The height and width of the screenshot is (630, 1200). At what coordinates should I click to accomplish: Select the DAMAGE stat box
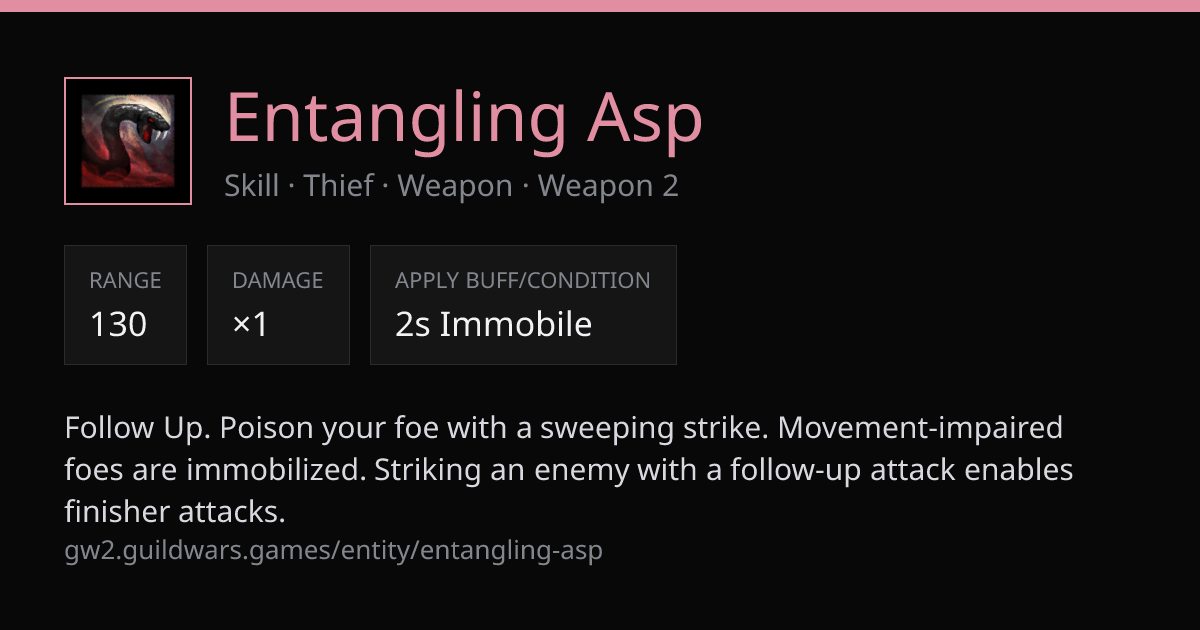[x=278, y=305]
